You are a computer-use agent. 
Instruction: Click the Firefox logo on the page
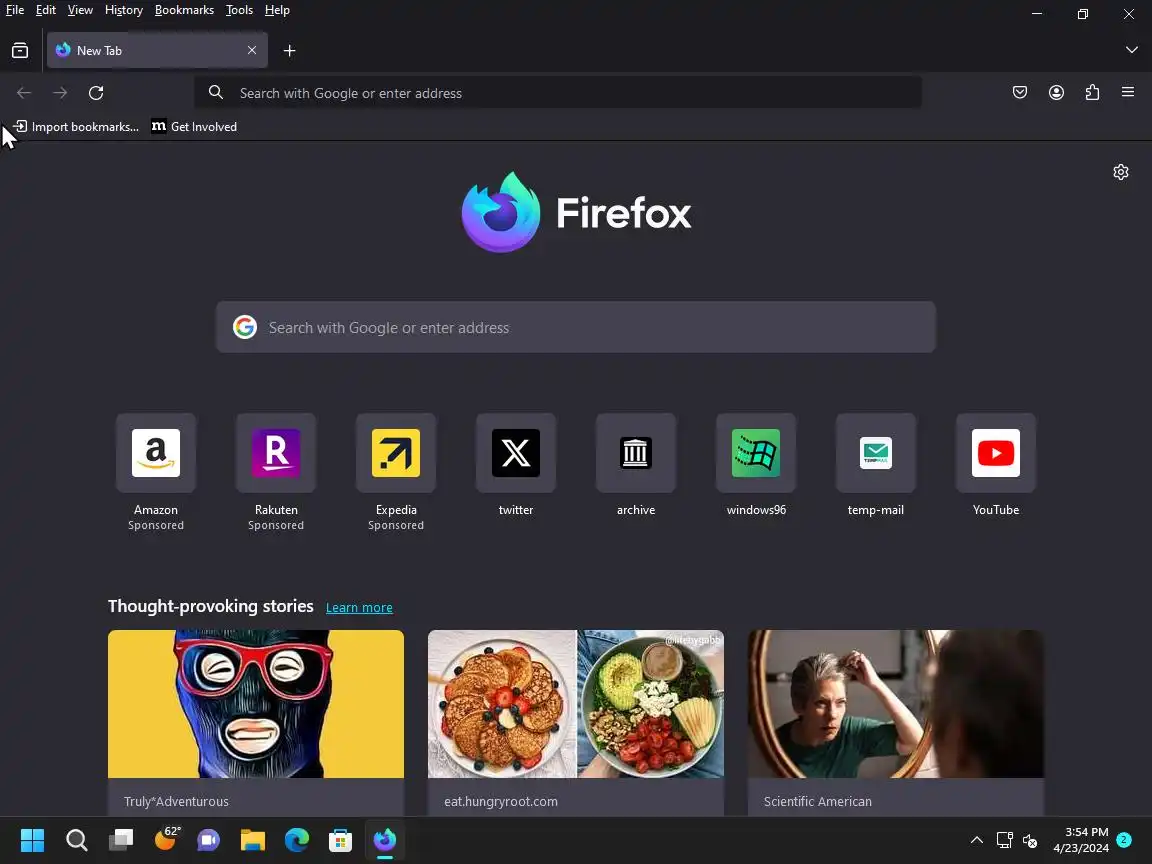pyautogui.click(x=576, y=212)
